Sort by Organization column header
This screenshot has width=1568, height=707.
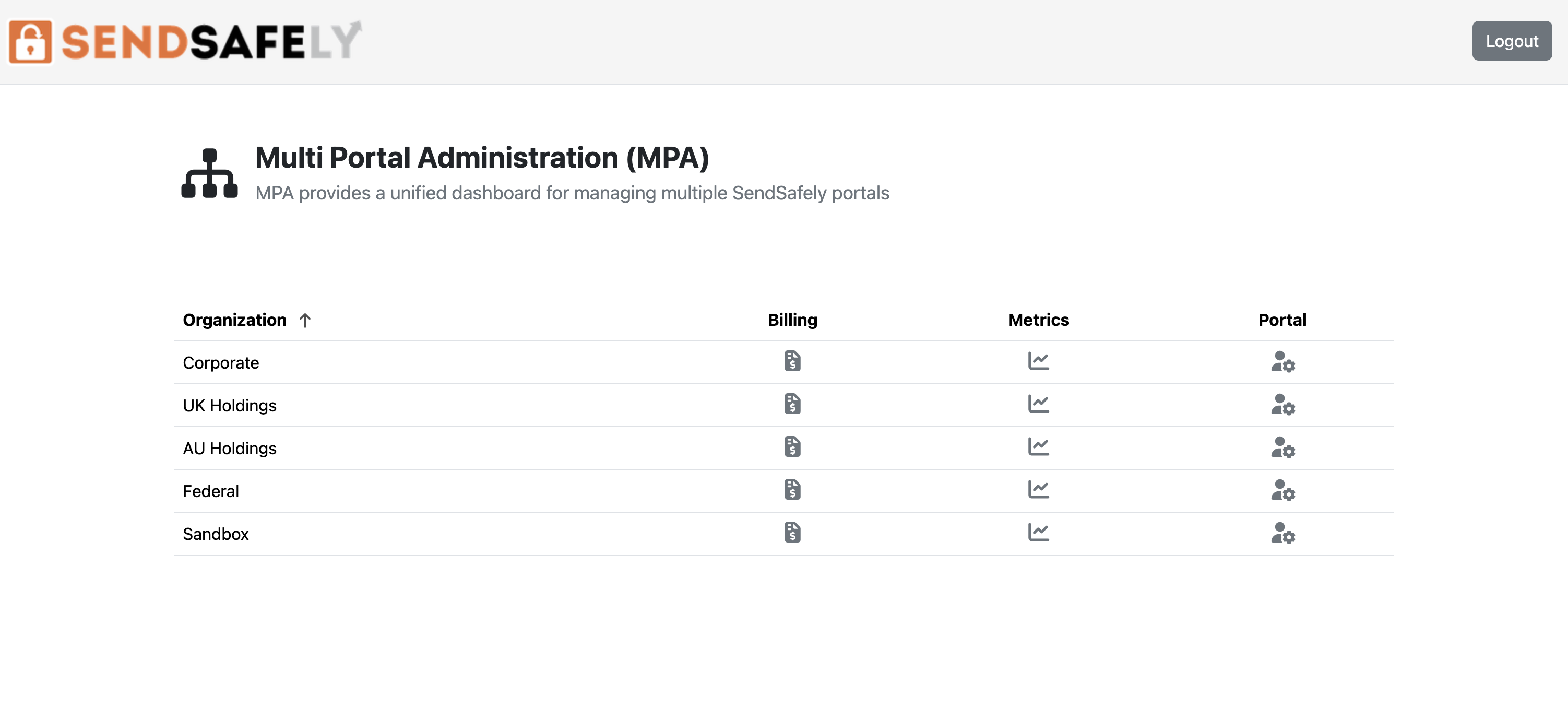234,320
